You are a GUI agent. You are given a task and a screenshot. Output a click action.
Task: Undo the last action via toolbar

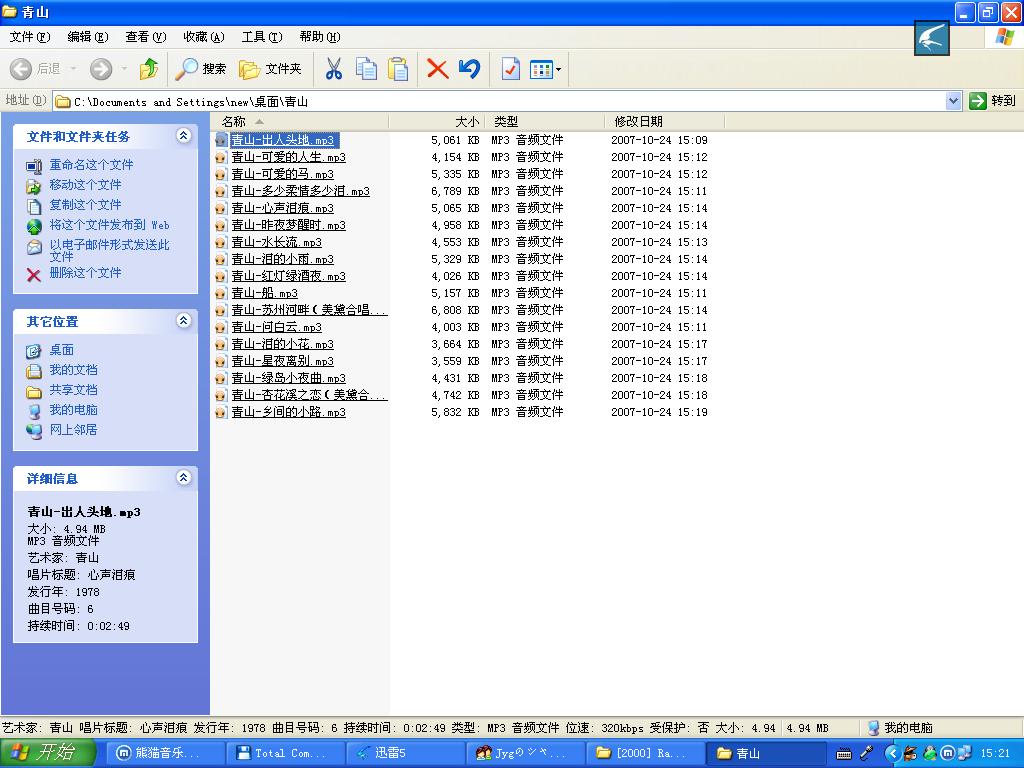(470, 69)
